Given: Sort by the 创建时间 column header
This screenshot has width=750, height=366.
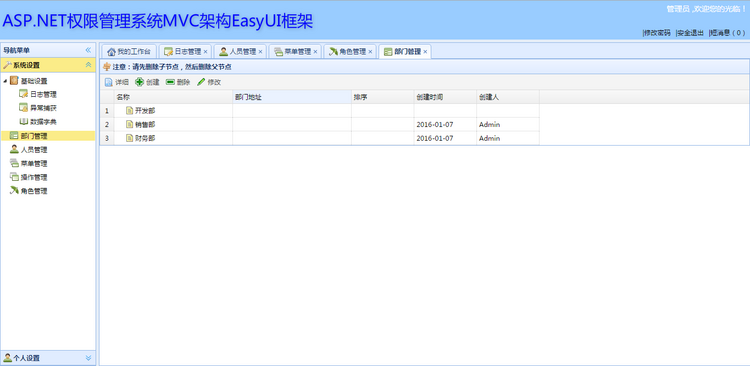Looking at the screenshot, I should [x=446, y=97].
